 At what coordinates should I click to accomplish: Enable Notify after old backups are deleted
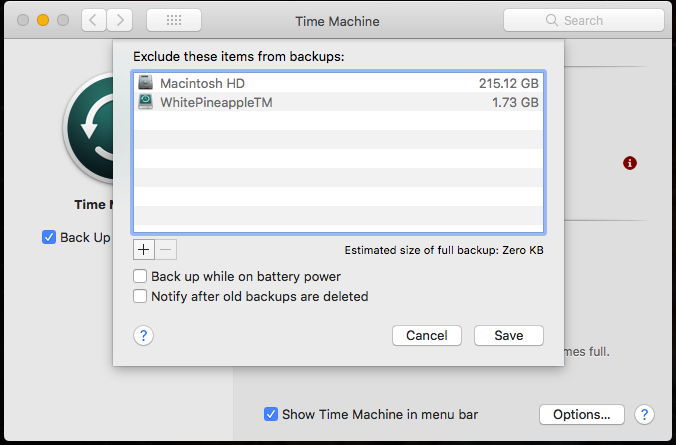coord(141,296)
